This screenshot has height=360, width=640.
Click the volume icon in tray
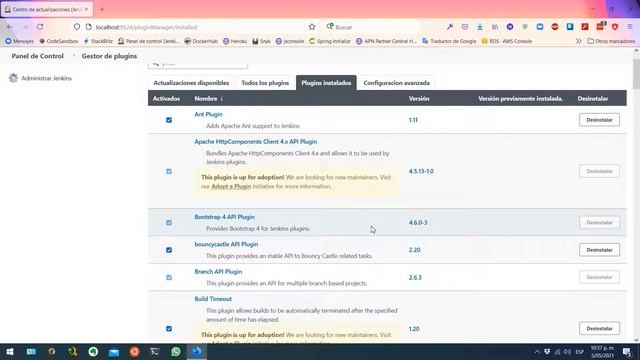[567, 352]
